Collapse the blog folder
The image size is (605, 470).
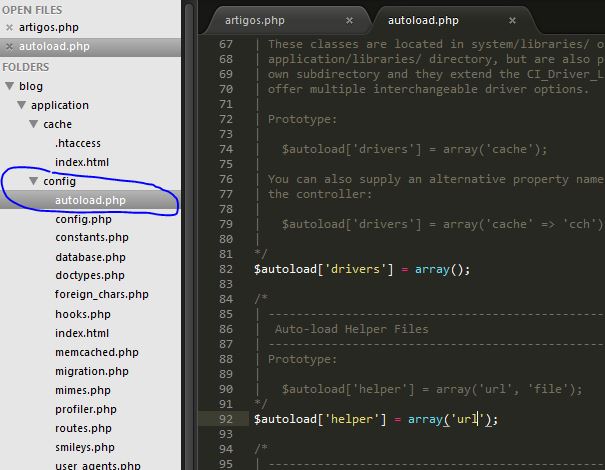(x=10, y=86)
